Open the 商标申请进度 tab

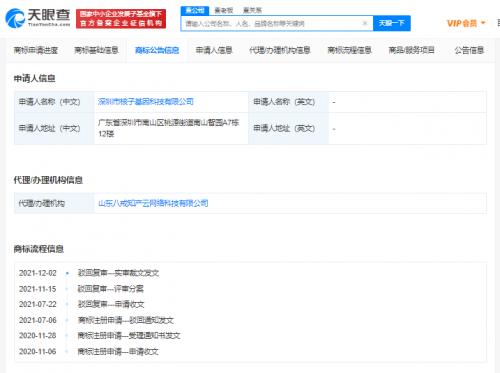(36, 50)
